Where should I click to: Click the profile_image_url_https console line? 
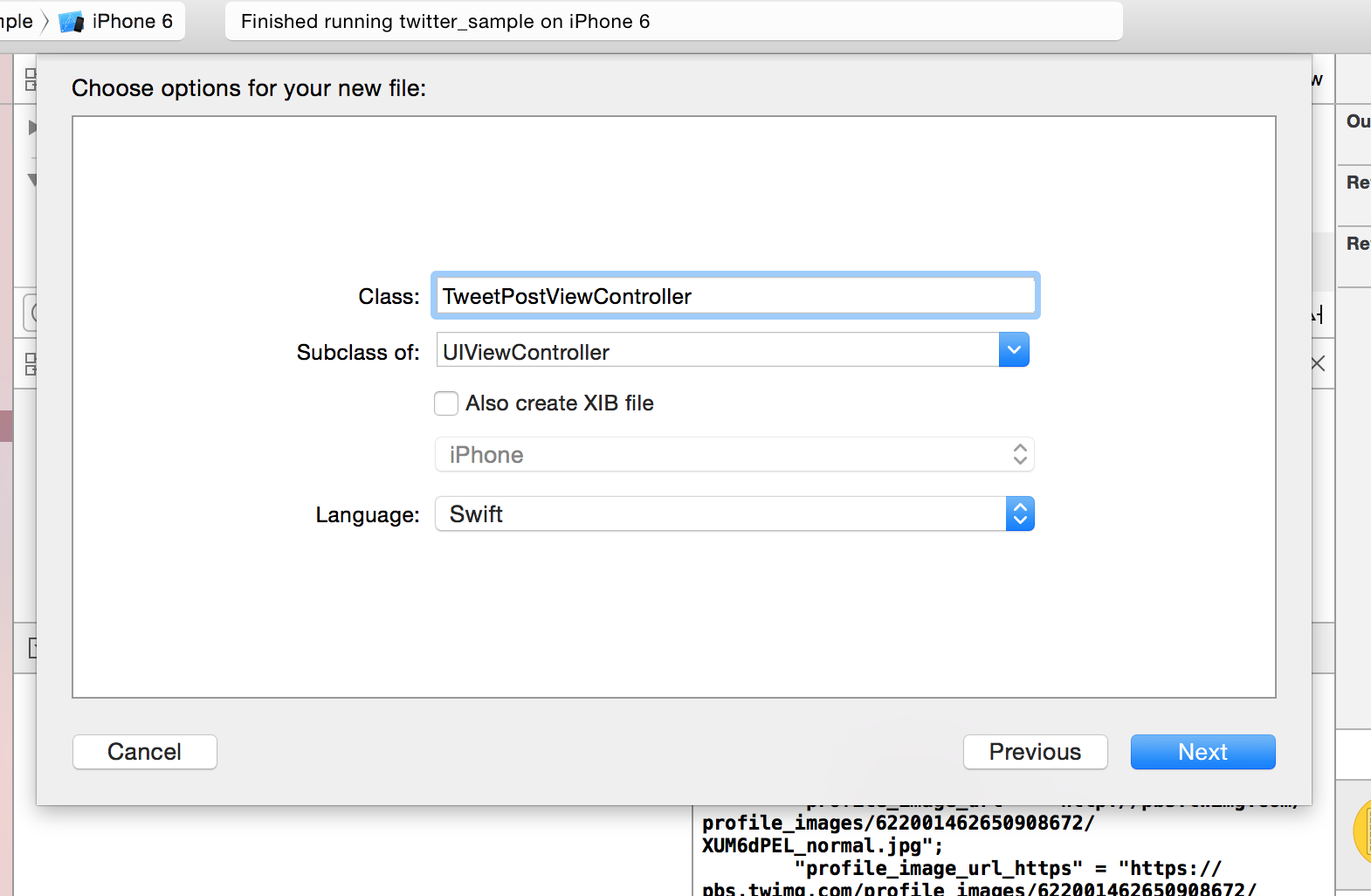click(1007, 868)
